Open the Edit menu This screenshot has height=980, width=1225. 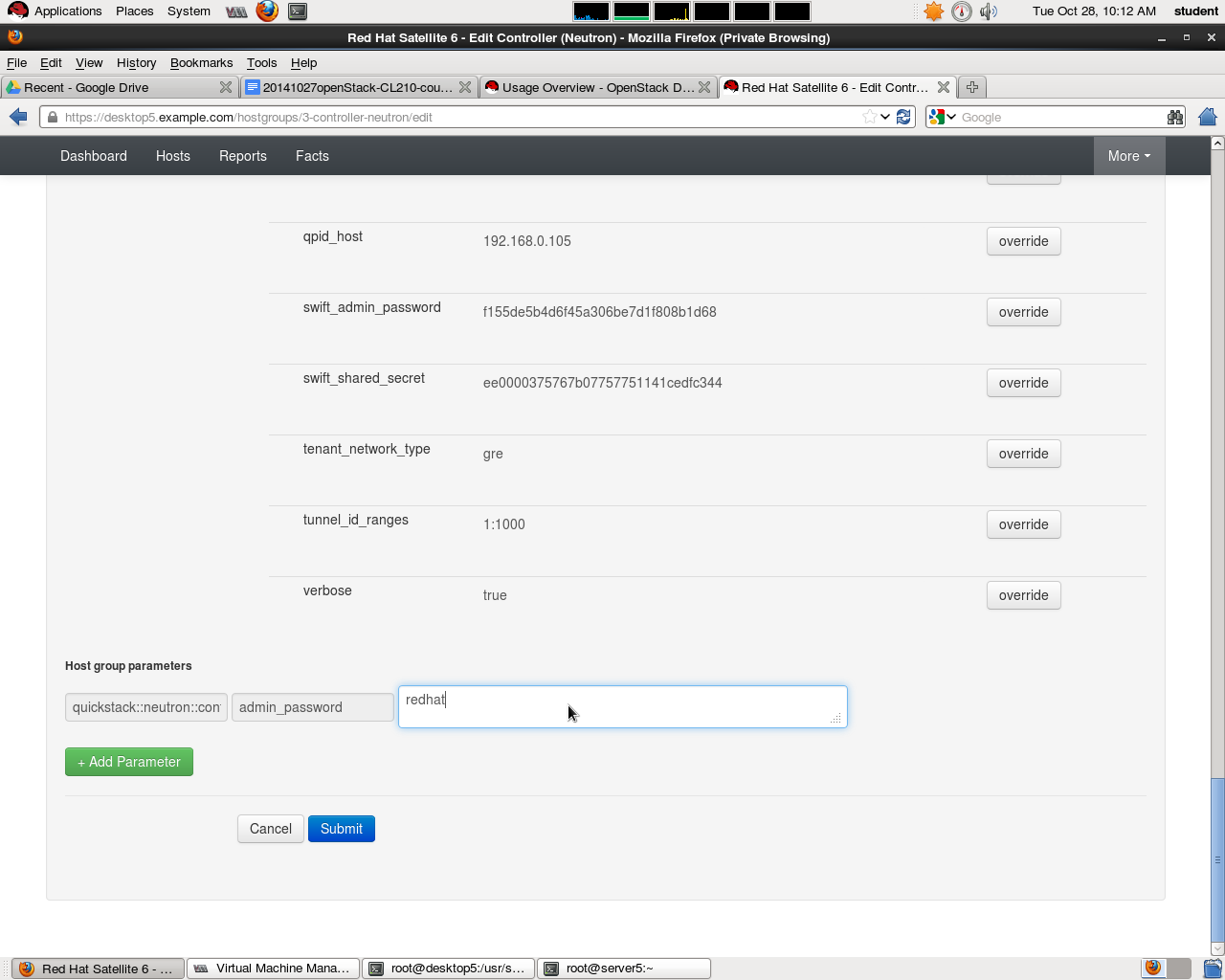[51, 62]
